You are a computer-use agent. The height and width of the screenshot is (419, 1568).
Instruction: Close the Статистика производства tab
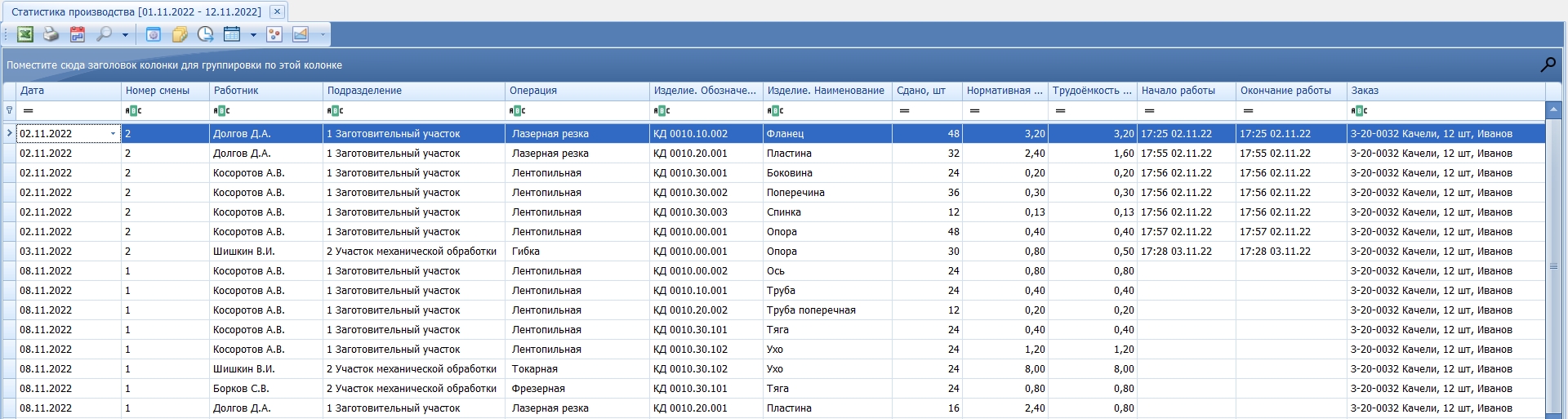pyautogui.click(x=277, y=11)
